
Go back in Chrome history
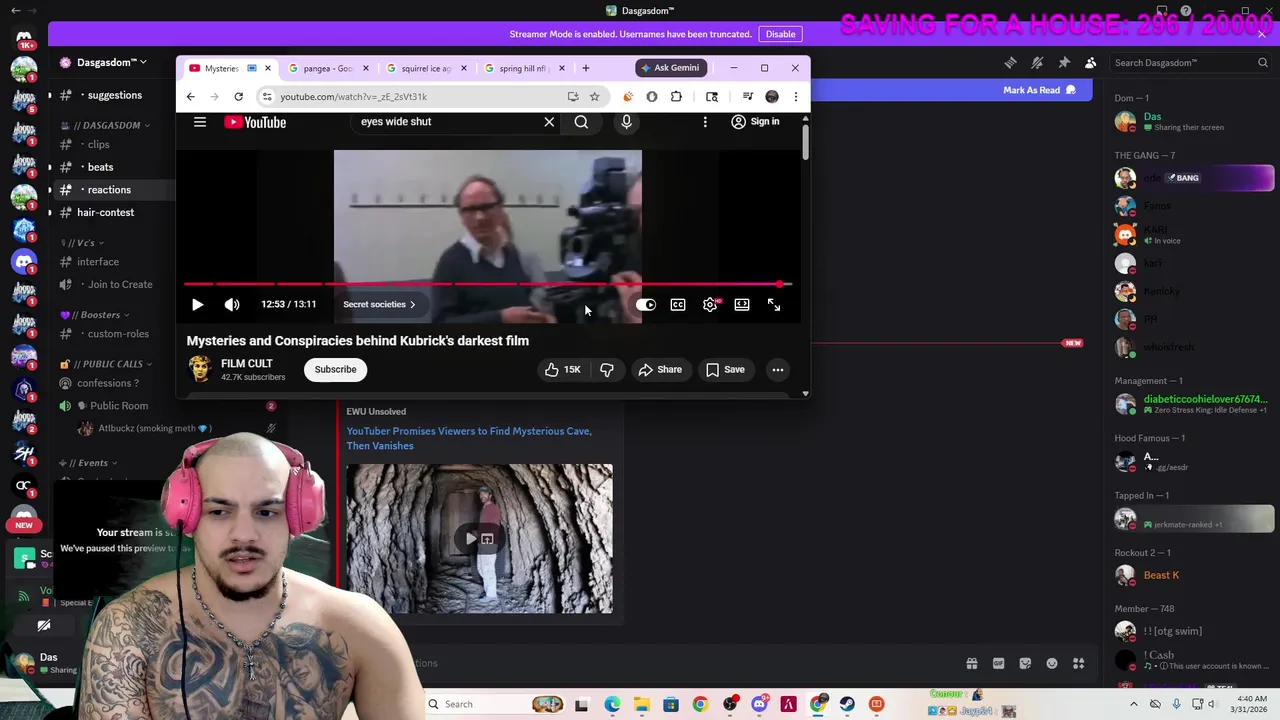click(191, 97)
